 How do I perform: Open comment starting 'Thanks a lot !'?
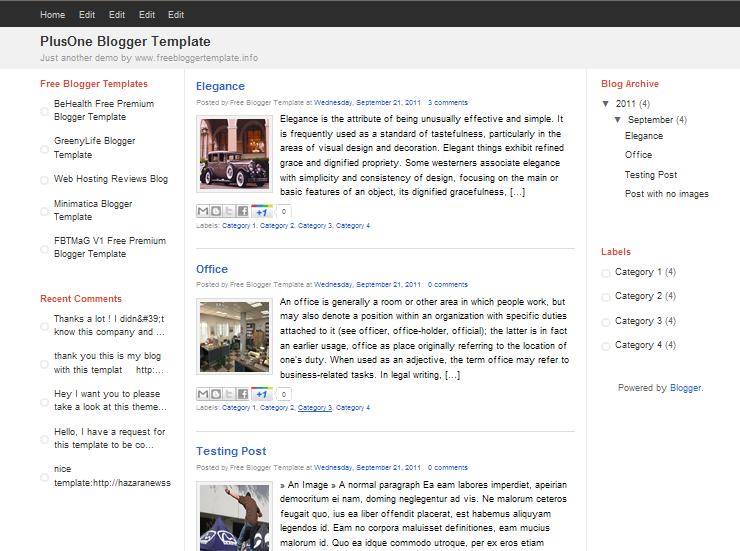coord(109,326)
